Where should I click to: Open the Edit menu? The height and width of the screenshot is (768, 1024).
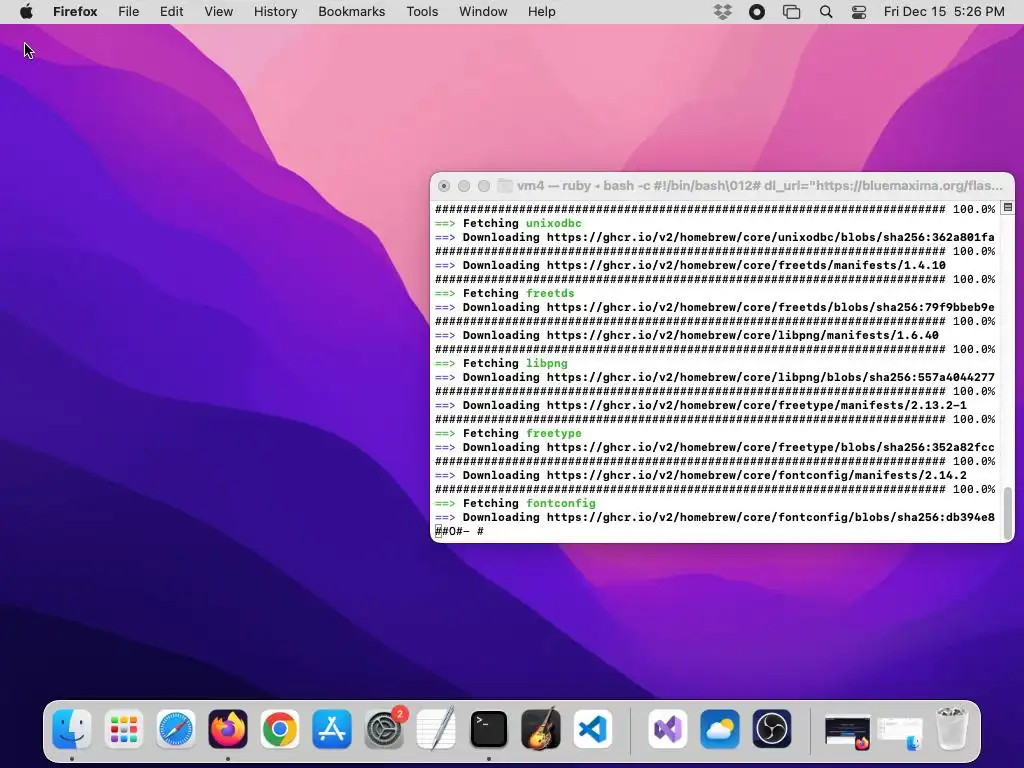click(x=171, y=12)
